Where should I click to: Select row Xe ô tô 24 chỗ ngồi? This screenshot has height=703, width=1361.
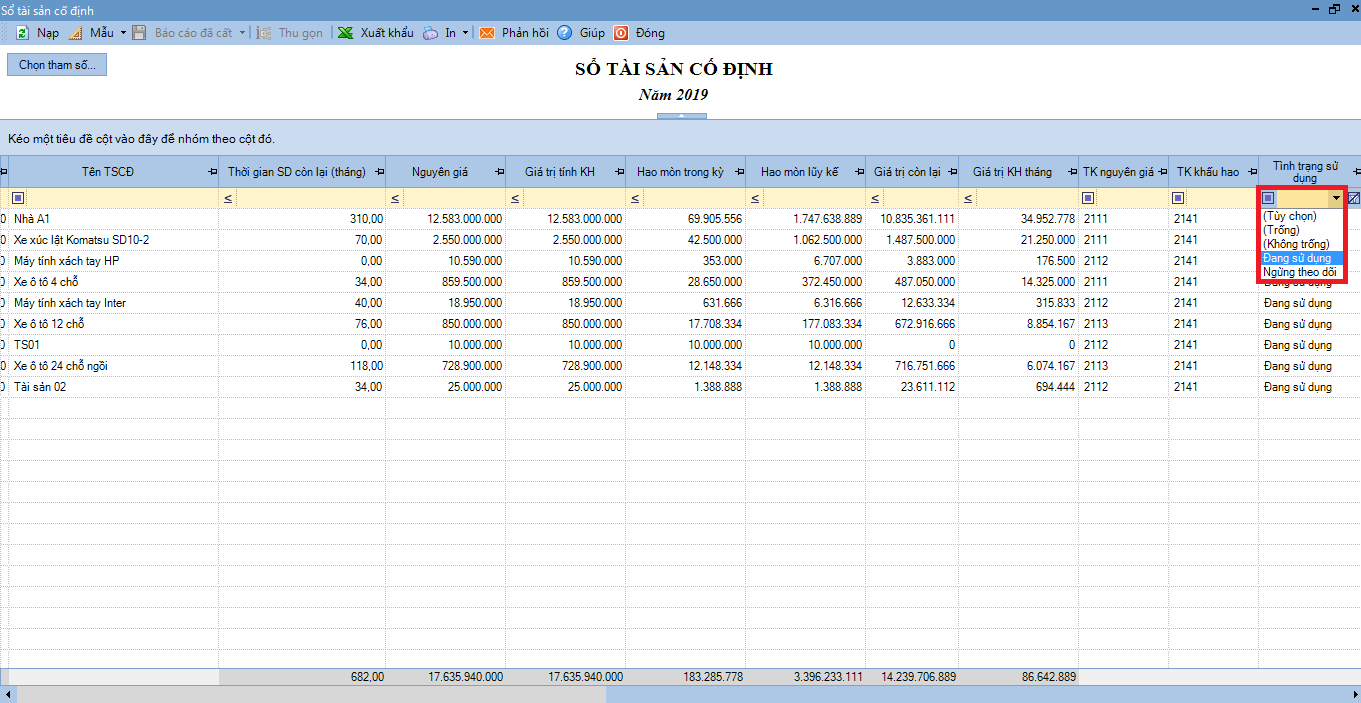pyautogui.click(x=680, y=366)
